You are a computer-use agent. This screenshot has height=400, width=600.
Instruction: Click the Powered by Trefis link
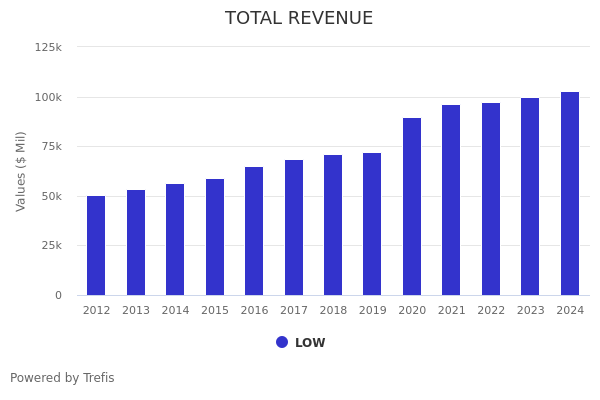(x=62, y=378)
